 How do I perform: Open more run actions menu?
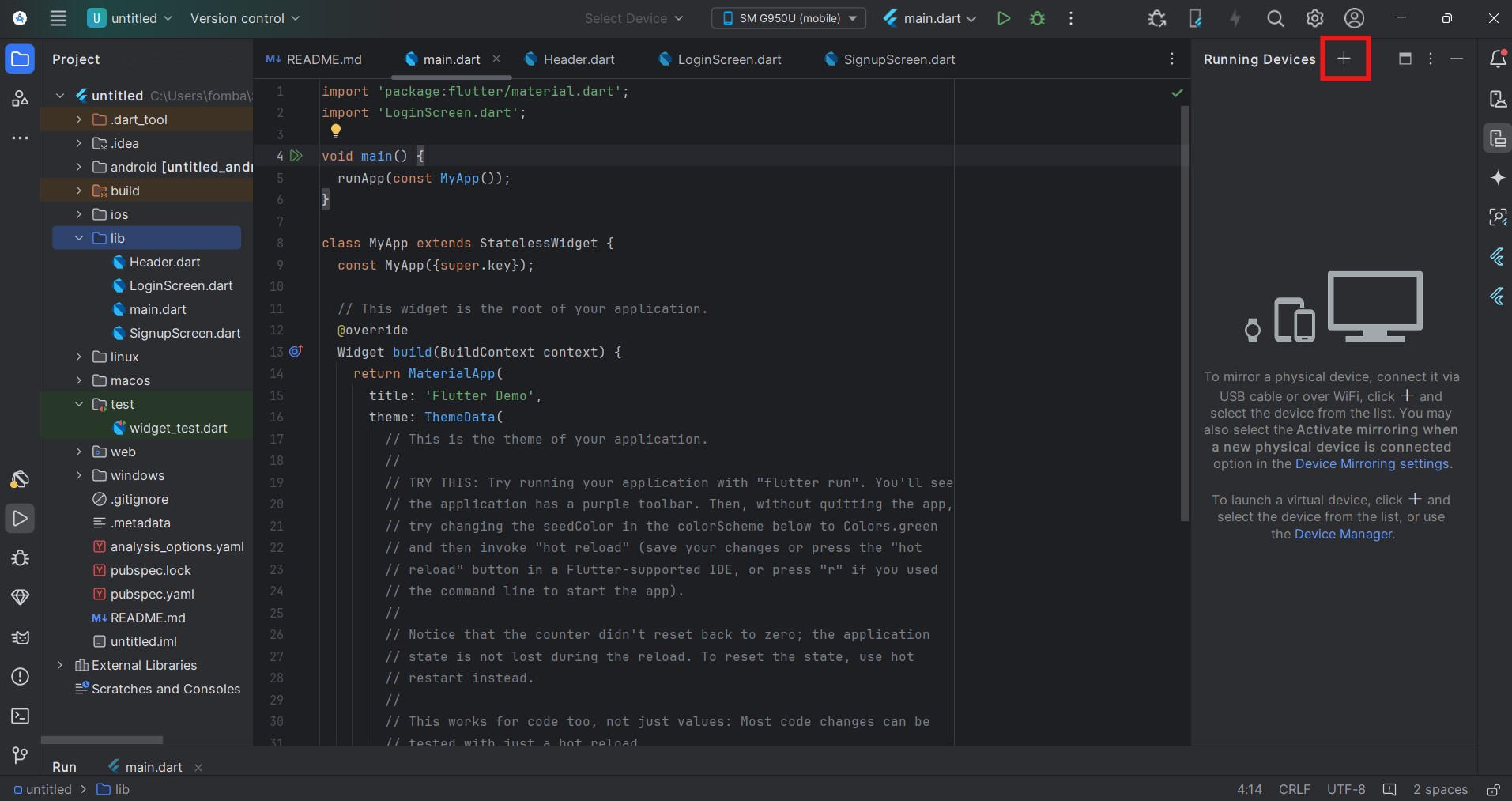click(x=1071, y=18)
